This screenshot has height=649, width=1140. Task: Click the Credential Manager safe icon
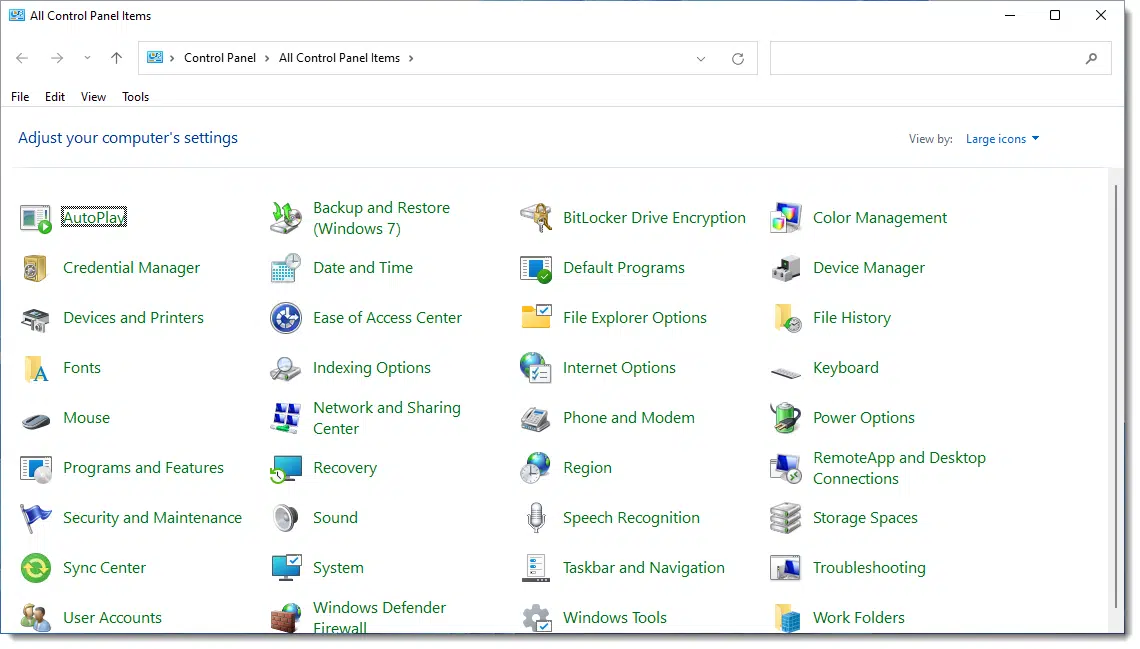(36, 268)
